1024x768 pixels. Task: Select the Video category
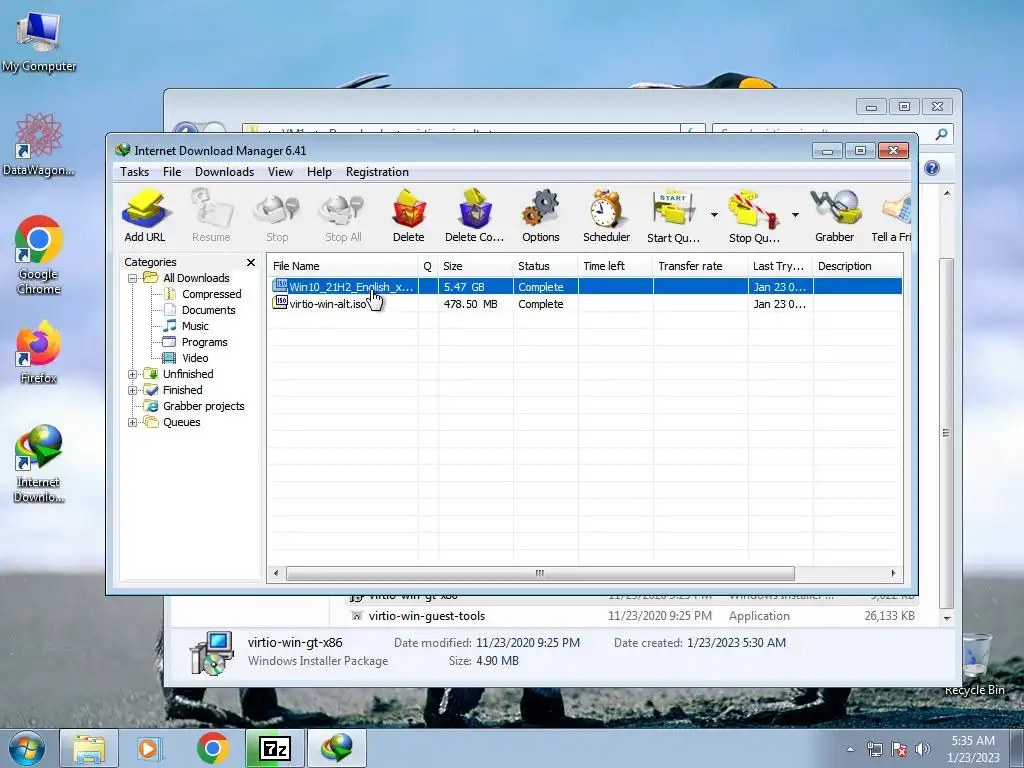coord(195,358)
